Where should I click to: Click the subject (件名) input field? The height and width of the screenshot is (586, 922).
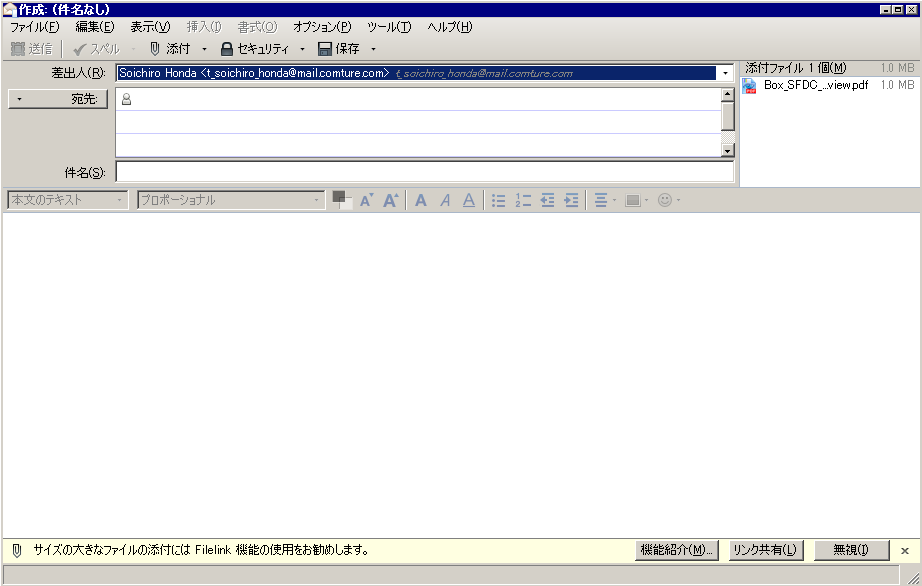[x=425, y=172]
